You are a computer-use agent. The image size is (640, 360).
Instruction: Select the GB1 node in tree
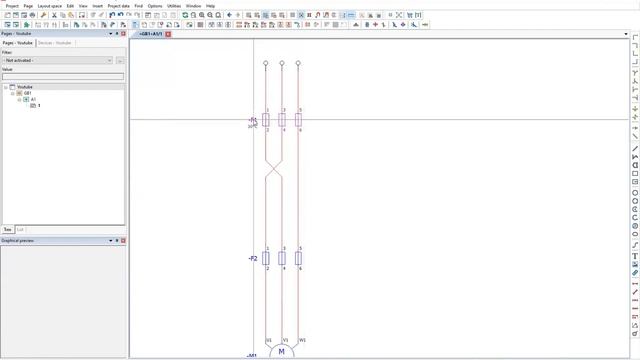[x=27, y=93]
